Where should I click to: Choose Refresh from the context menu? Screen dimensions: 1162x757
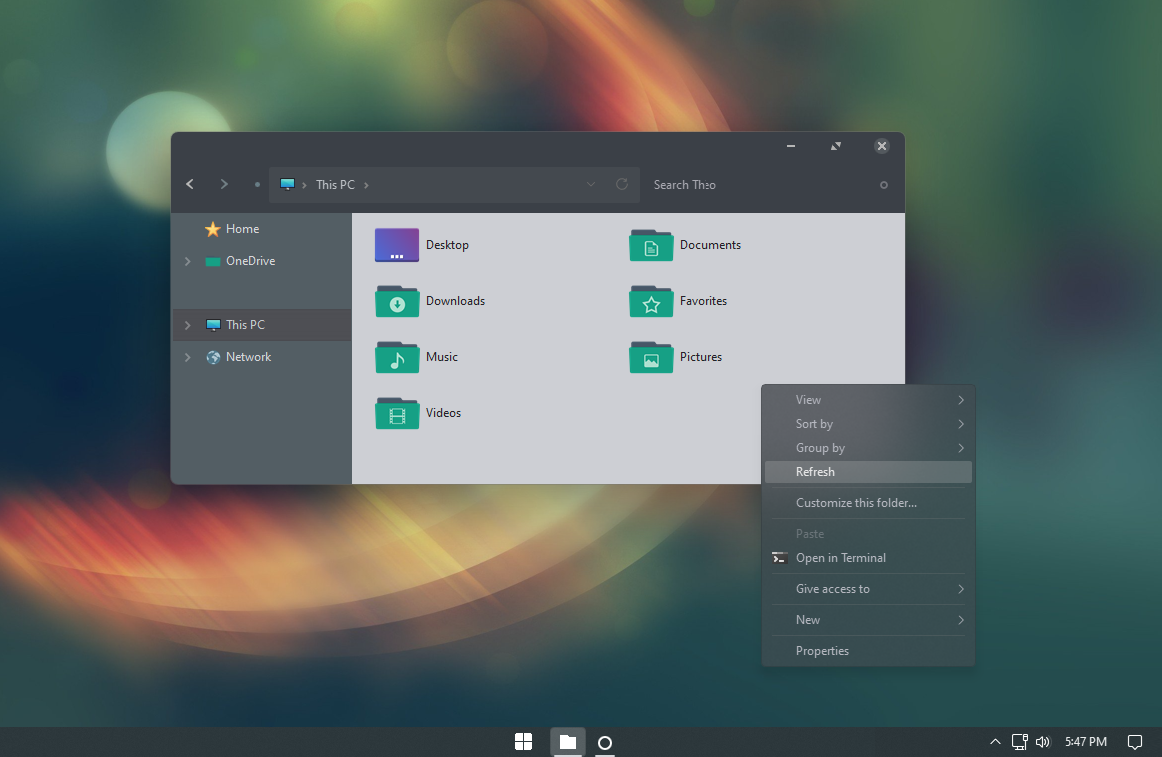tap(869, 472)
